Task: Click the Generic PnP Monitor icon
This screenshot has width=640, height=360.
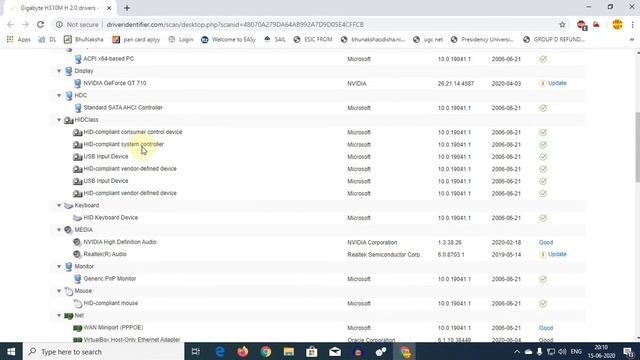Action: click(78, 279)
